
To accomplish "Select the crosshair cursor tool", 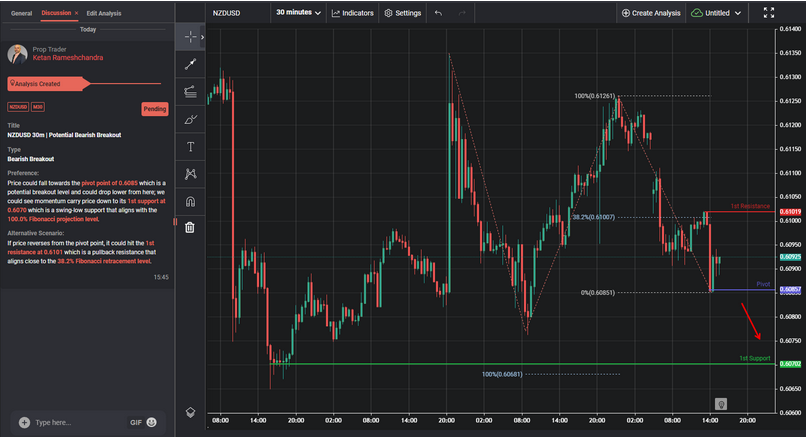I will pos(190,37).
